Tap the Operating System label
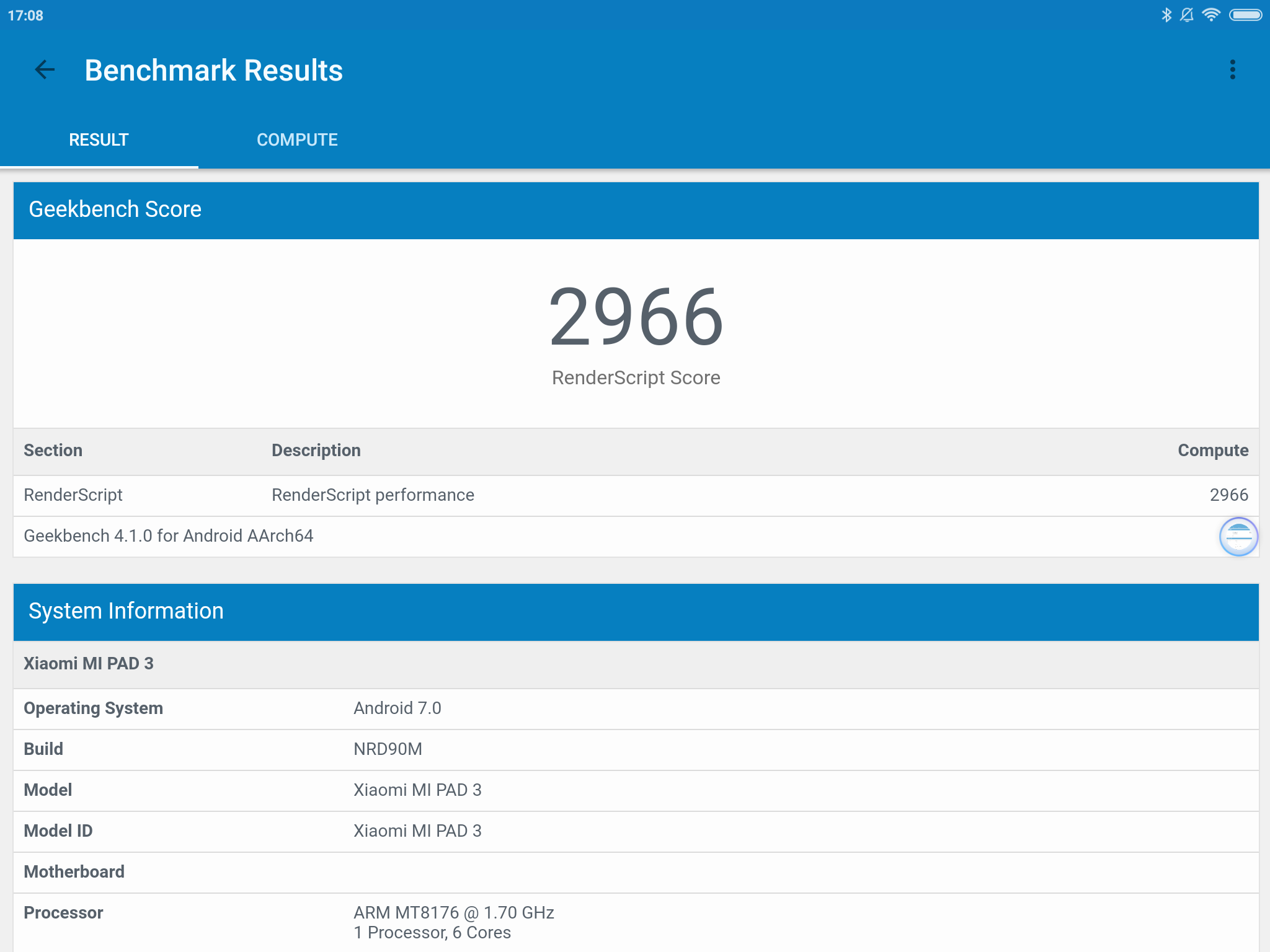Image resolution: width=1270 pixels, height=952 pixels. pyautogui.click(x=93, y=708)
